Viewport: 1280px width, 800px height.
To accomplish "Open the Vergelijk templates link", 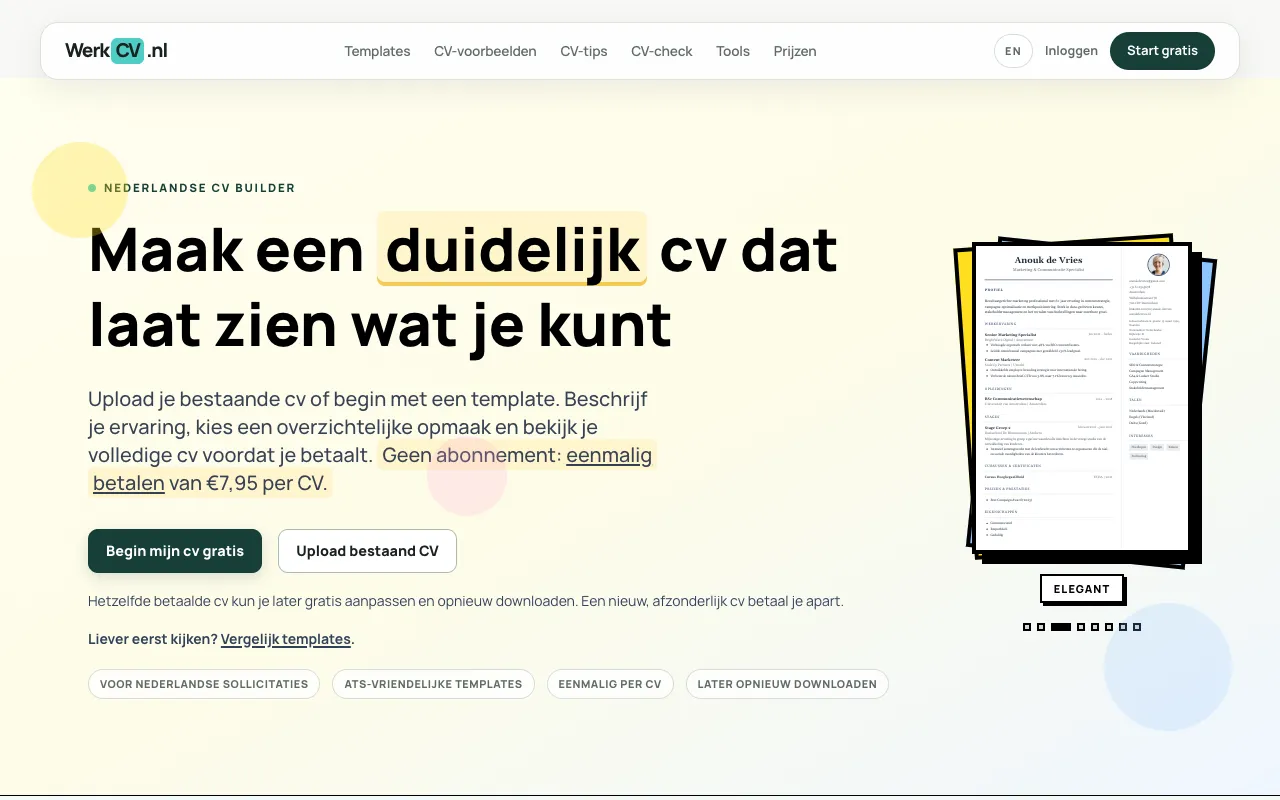I will click(x=286, y=639).
